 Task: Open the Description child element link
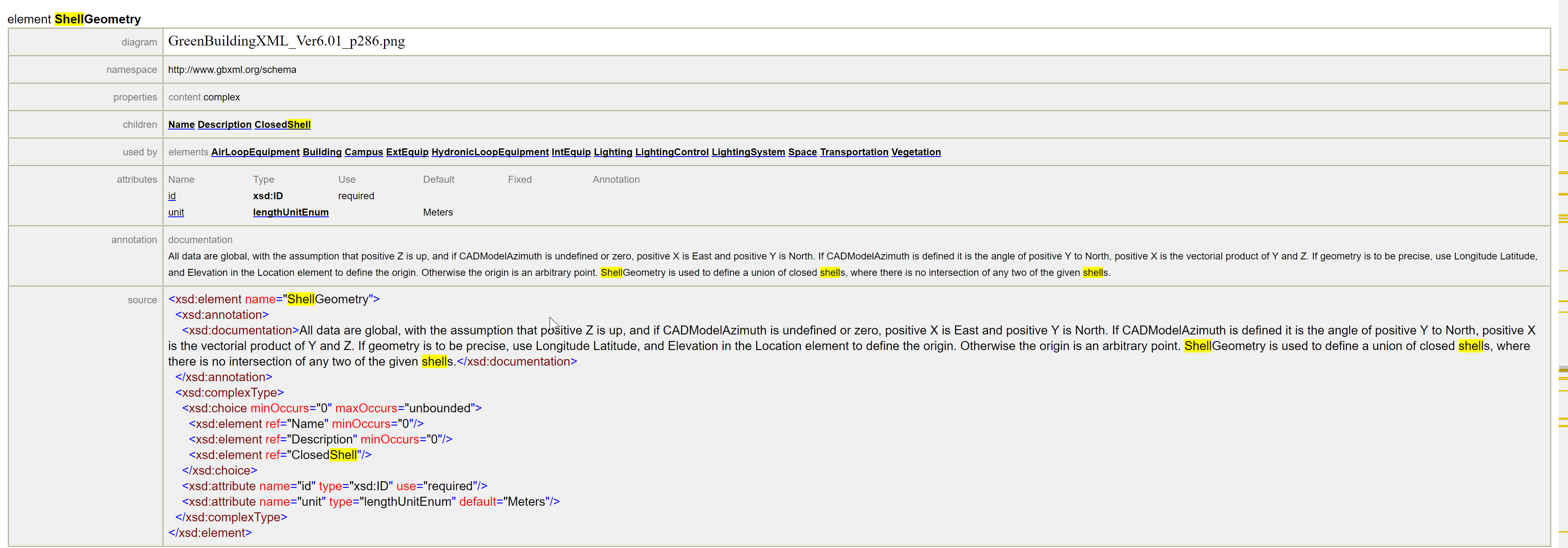[224, 124]
